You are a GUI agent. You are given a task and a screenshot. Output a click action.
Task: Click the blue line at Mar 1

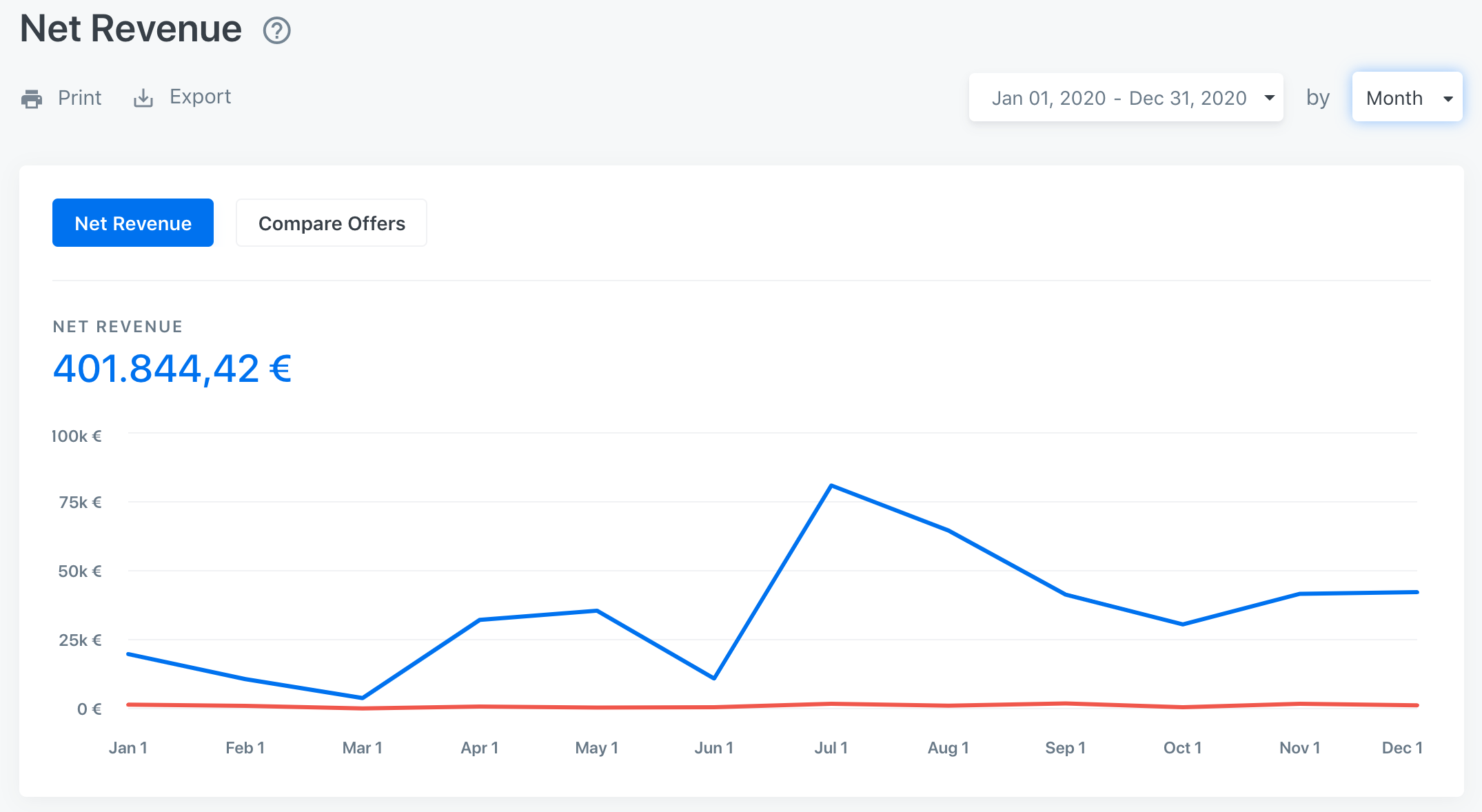[x=363, y=698]
